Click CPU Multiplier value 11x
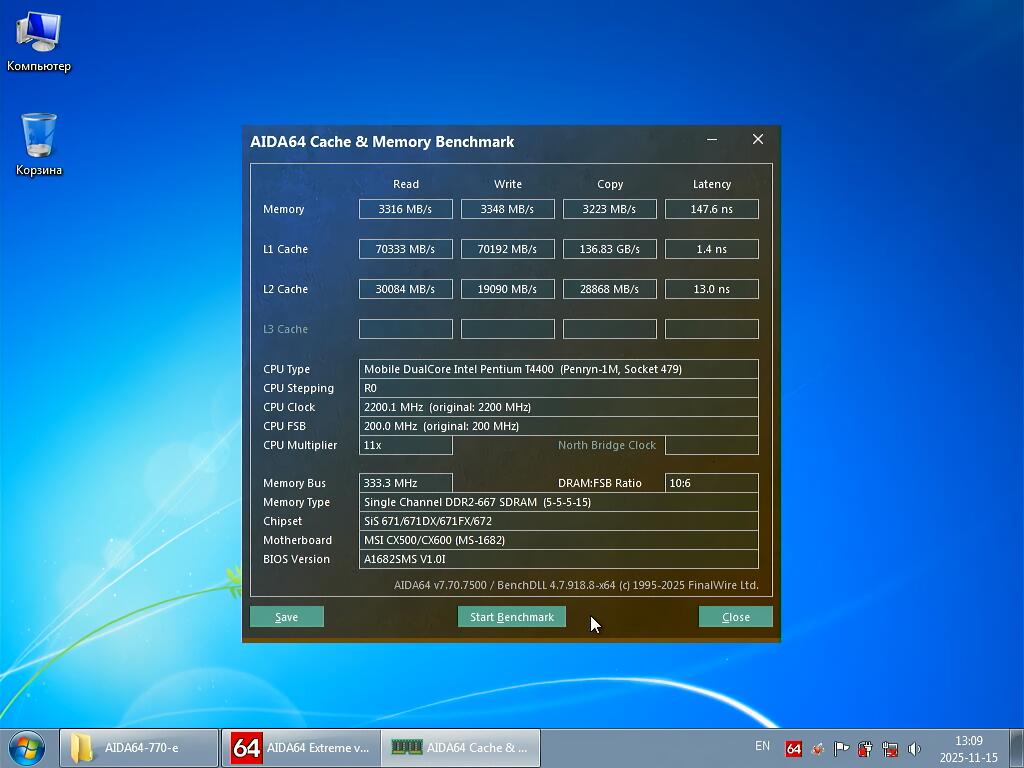Screen dimensions: 1024x768 click(x=406, y=445)
